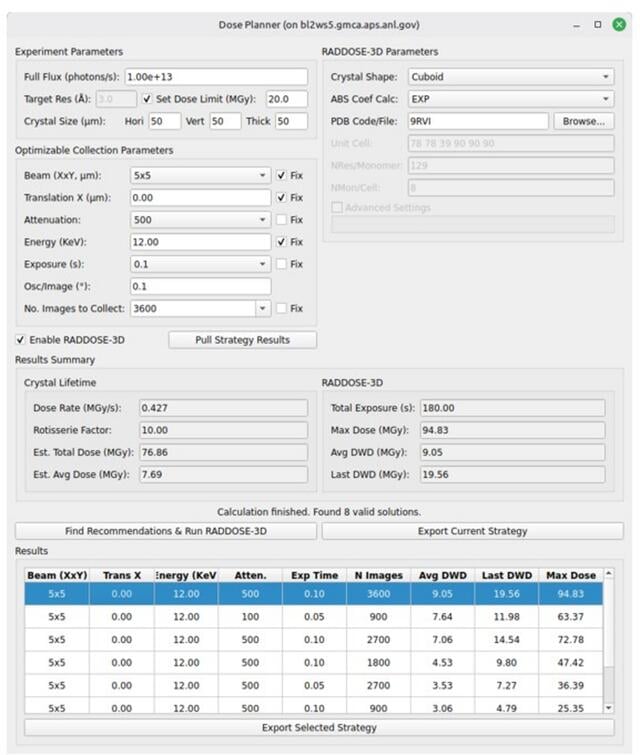This screenshot has width=640, height=755.
Task: Click the Vert crystal size field
Action: (225, 121)
